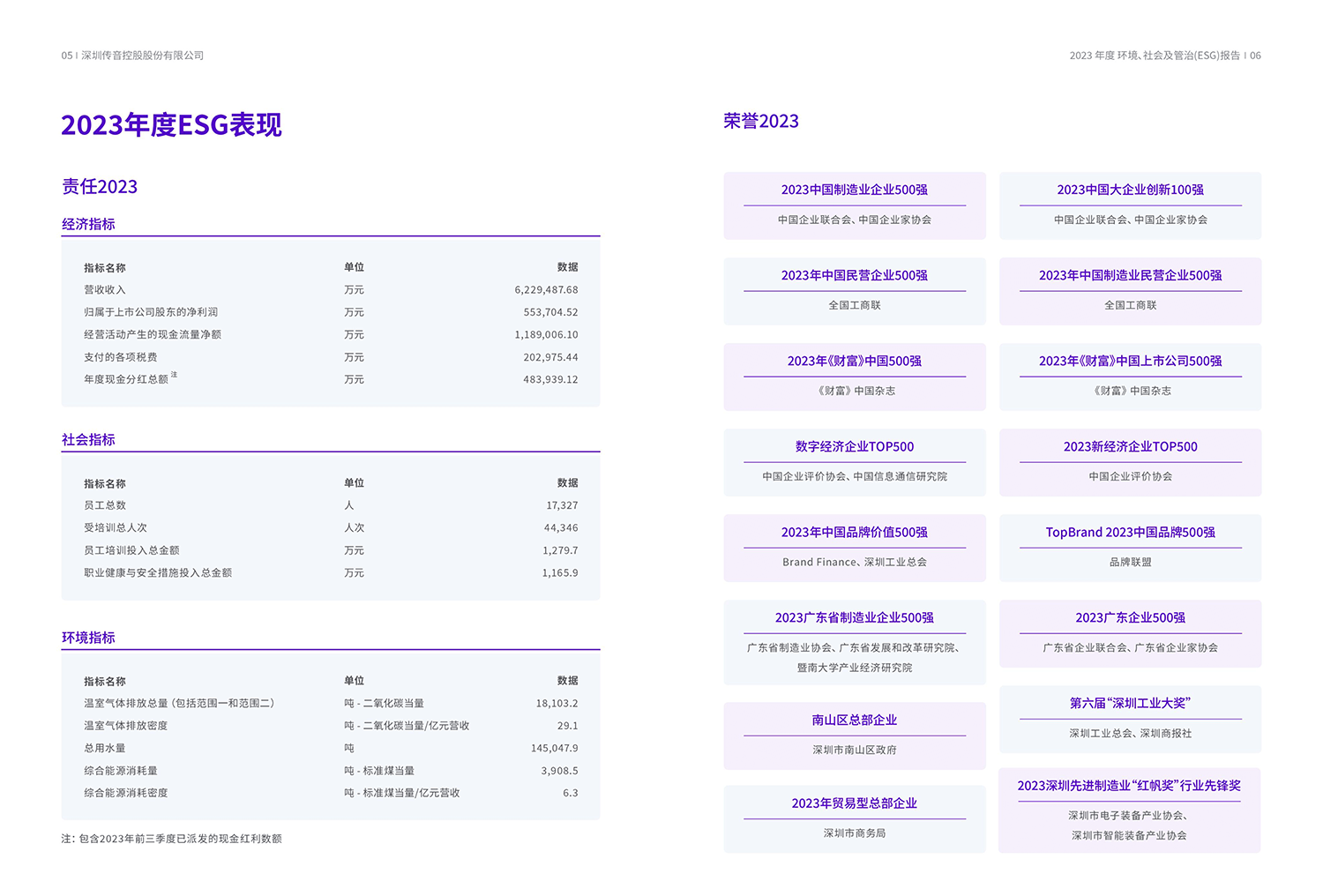Click the 员工总数 value 17,327
The height and width of the screenshot is (896, 1323).
(x=562, y=505)
